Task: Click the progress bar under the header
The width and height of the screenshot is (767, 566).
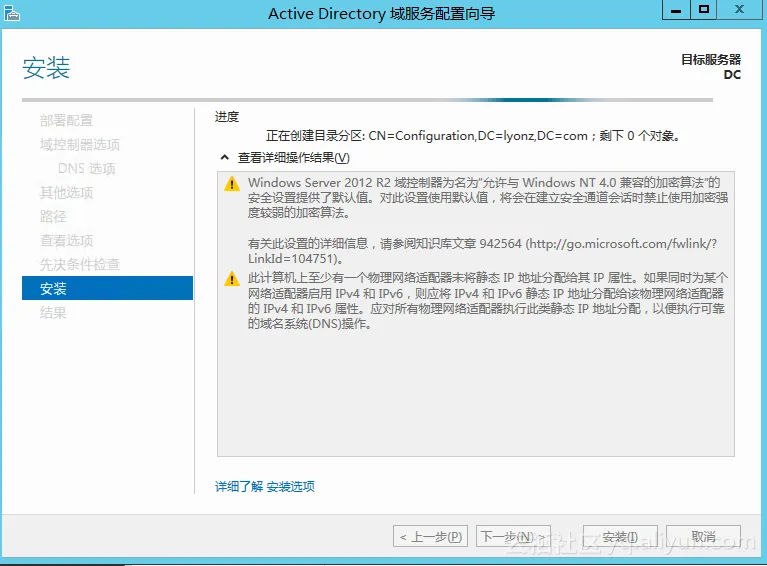Action: [367, 100]
